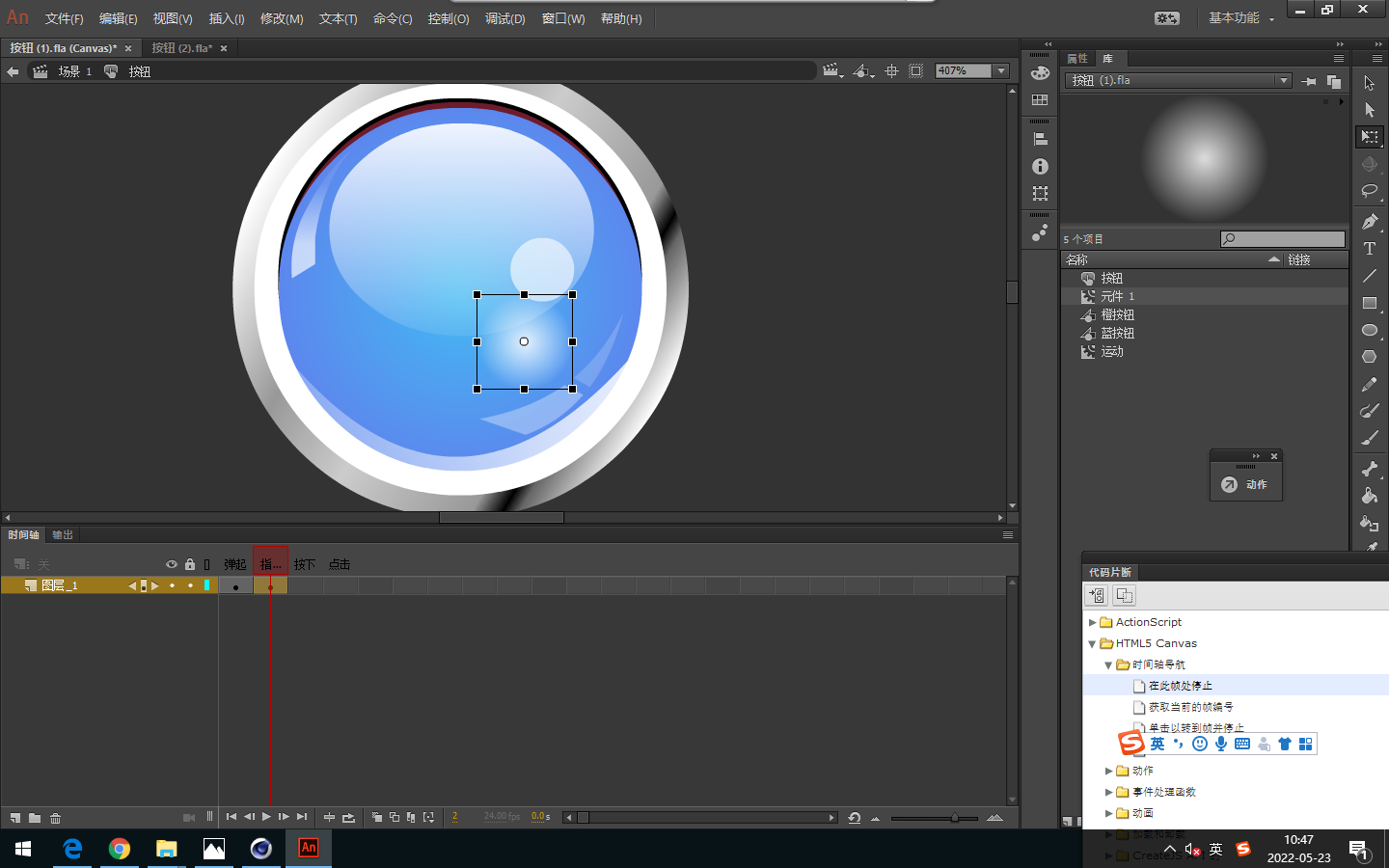The image size is (1389, 868).
Task: Select the Pen tool in the toolbar
Action: coord(1369,222)
